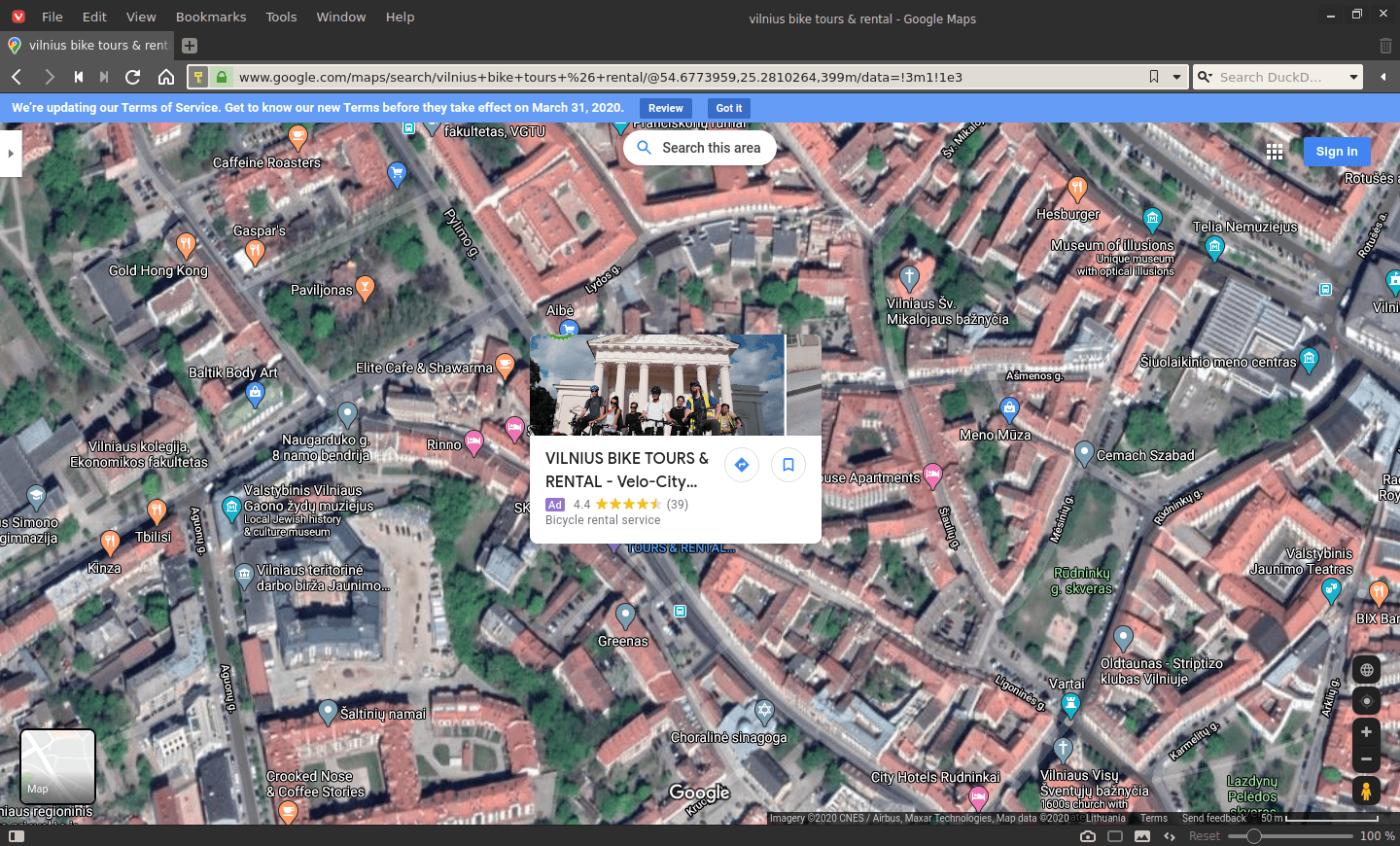
Task: Open the Google apps grid
Action: [1275, 152]
